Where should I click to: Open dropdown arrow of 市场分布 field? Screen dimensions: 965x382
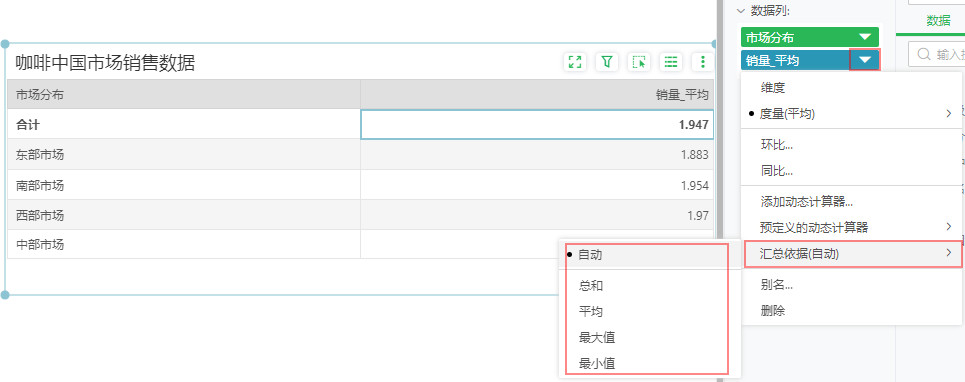coord(865,37)
